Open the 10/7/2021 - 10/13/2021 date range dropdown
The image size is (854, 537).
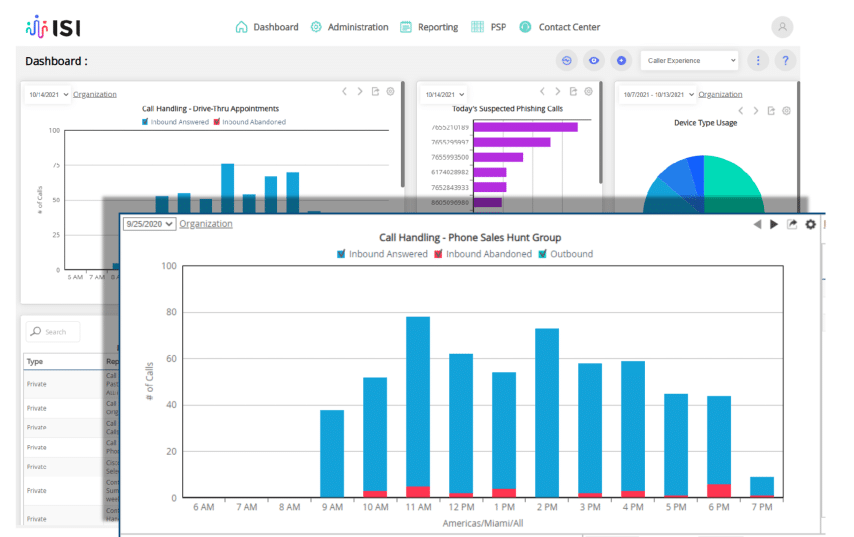pyautogui.click(x=656, y=95)
